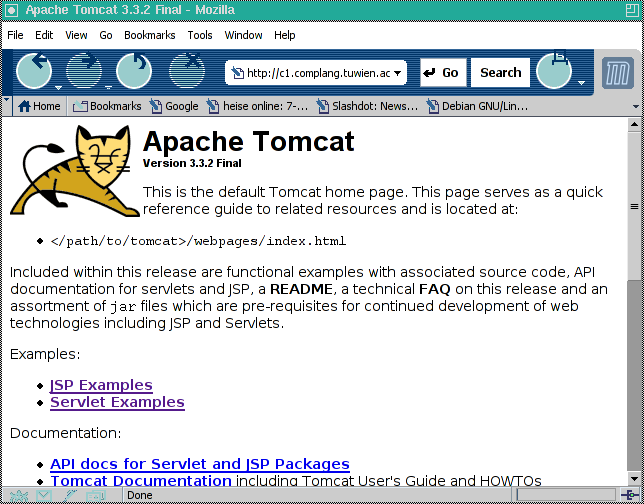Click the Forward navigation button

click(x=84, y=71)
